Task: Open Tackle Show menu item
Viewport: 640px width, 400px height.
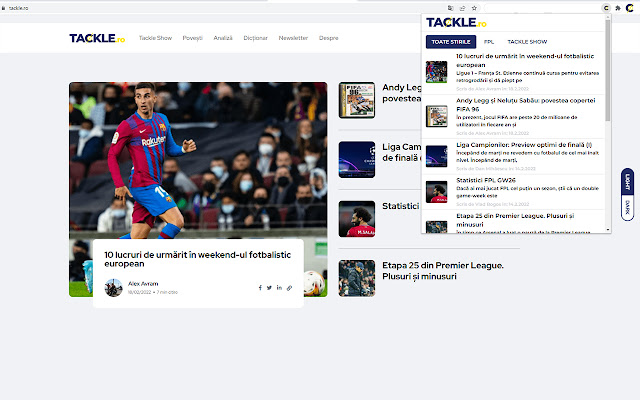Action: coord(155,38)
